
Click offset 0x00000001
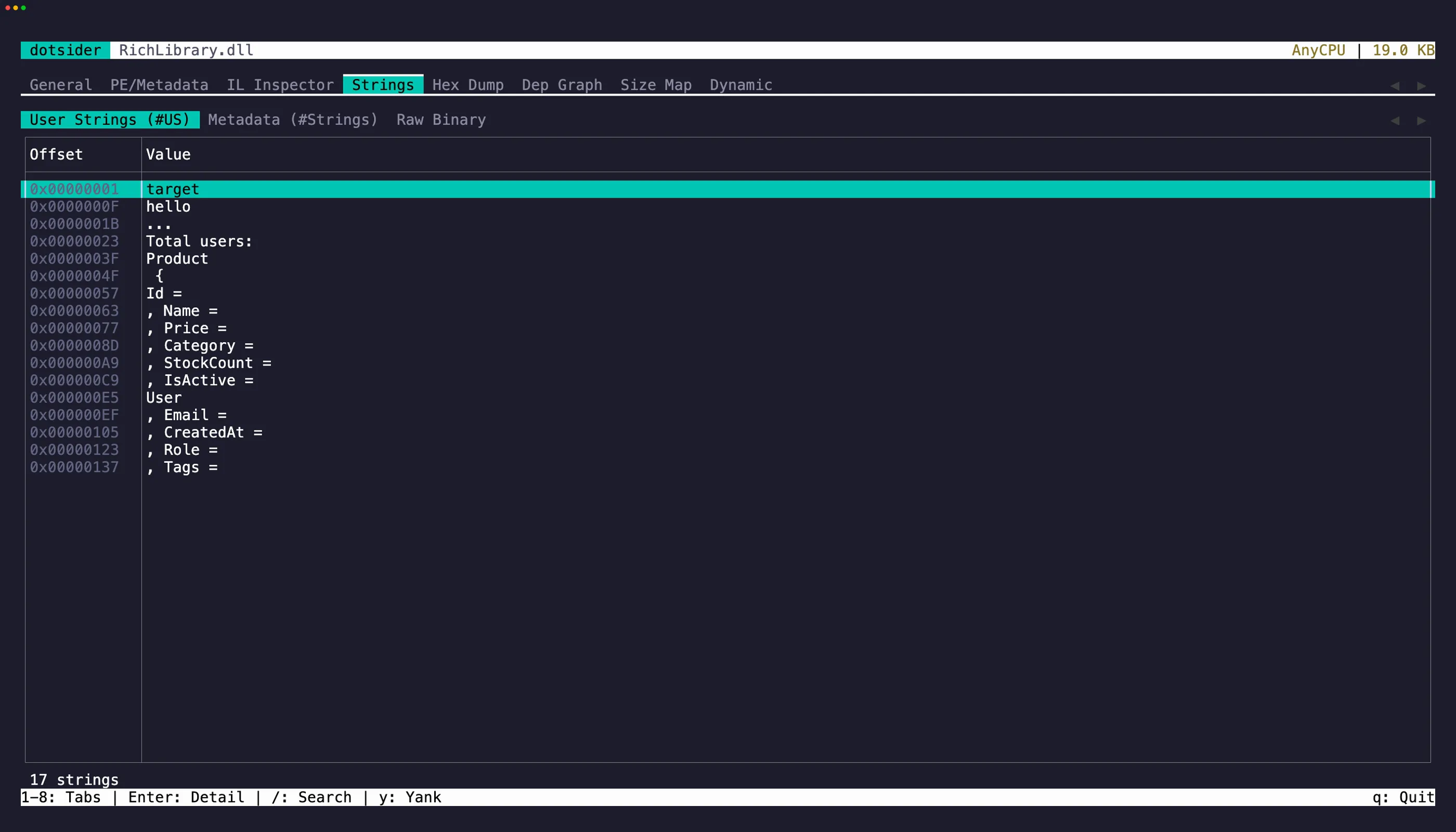click(74, 189)
